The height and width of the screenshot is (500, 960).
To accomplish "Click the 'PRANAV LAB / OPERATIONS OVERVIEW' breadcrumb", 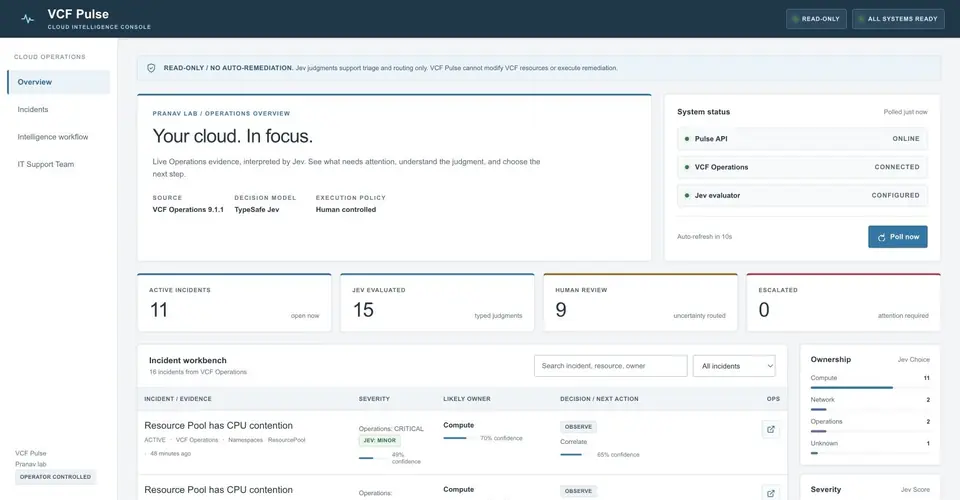I will [221, 114].
